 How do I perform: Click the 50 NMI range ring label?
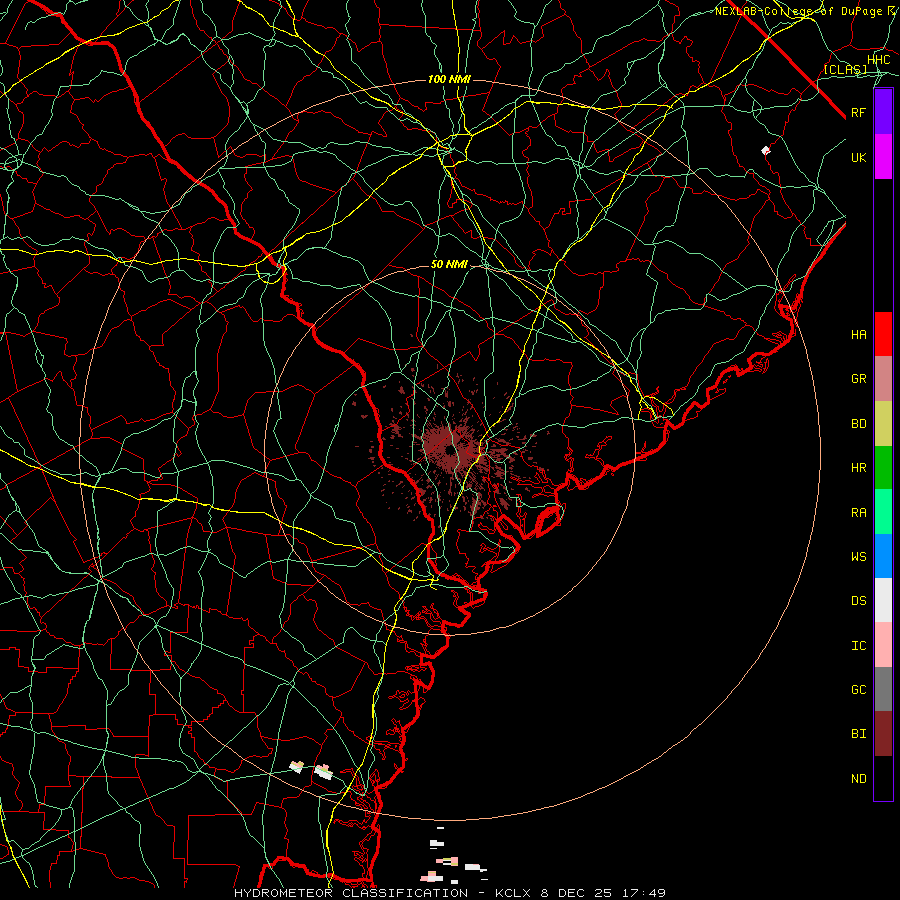click(x=449, y=264)
